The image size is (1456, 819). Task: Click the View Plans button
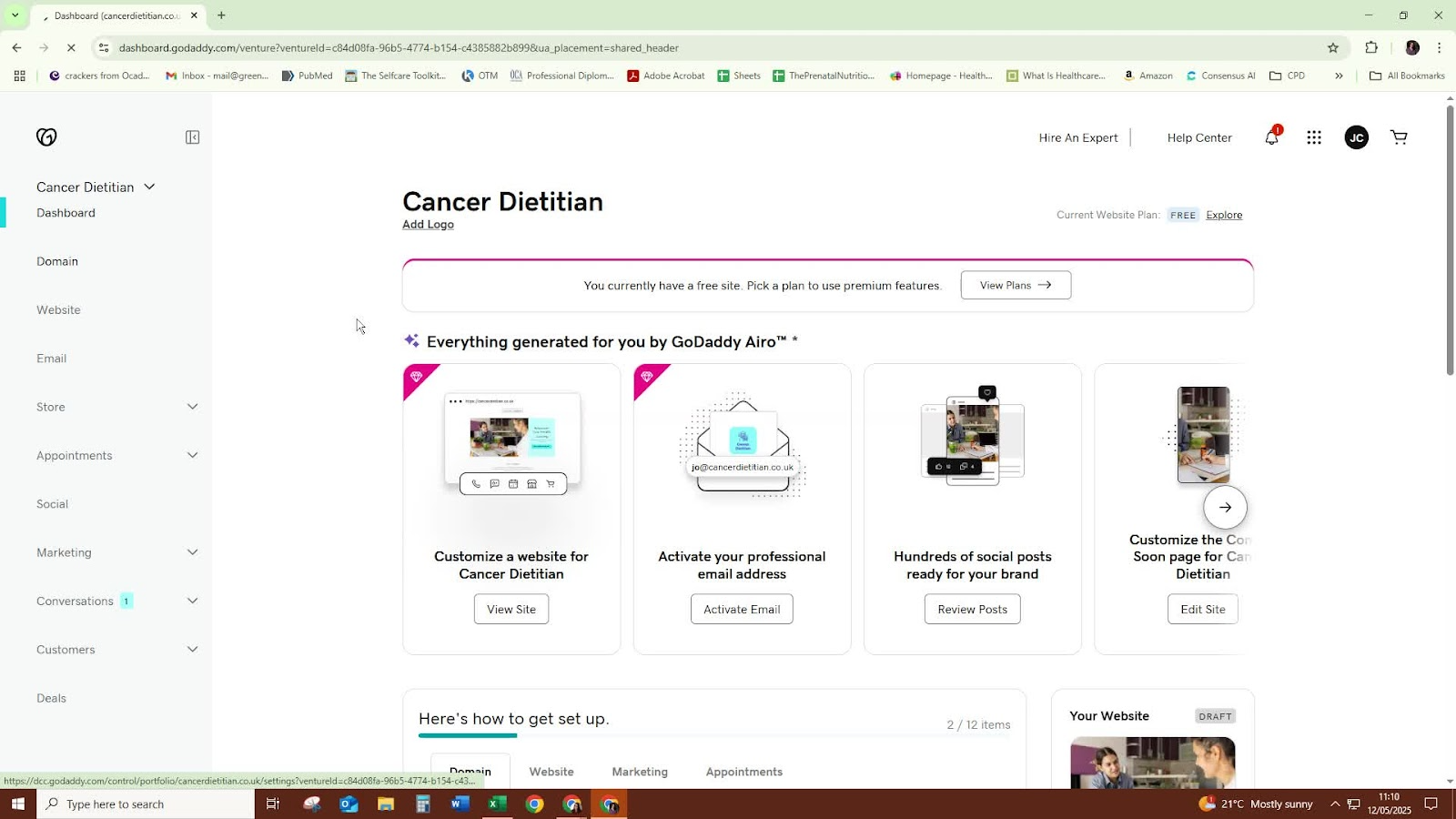coord(1016,285)
